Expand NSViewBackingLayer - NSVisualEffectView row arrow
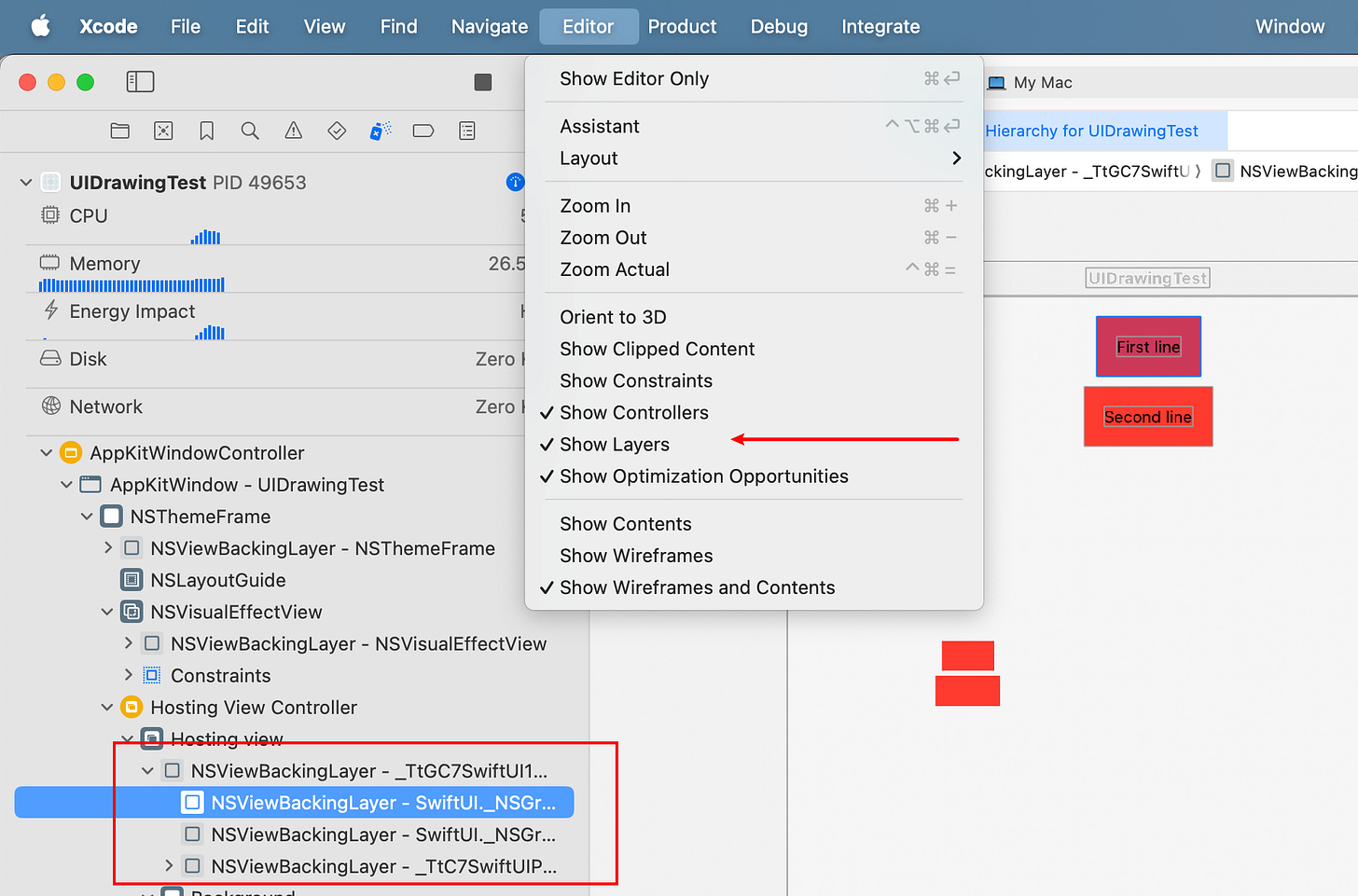 129,643
